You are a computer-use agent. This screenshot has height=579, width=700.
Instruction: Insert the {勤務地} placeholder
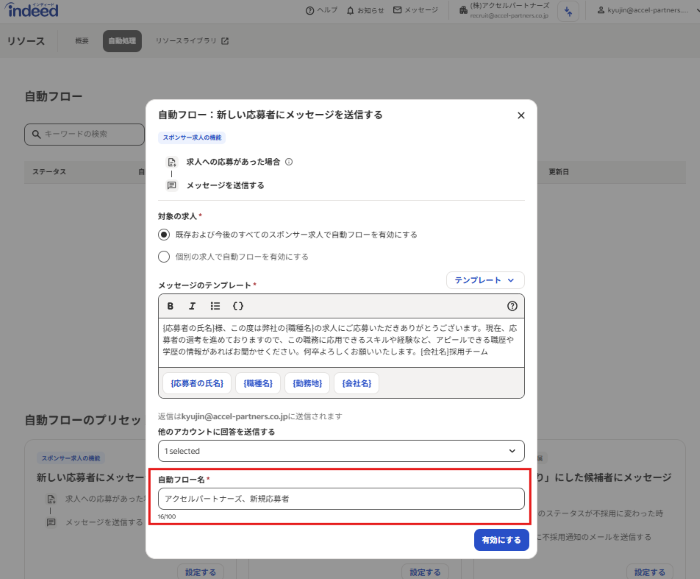[308, 383]
